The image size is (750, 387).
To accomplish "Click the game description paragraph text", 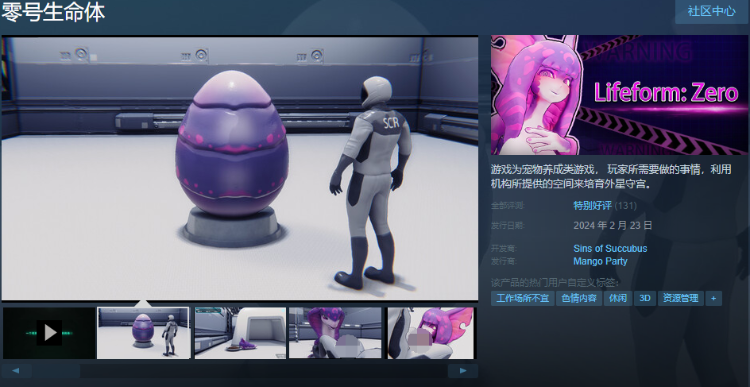I will coord(611,177).
